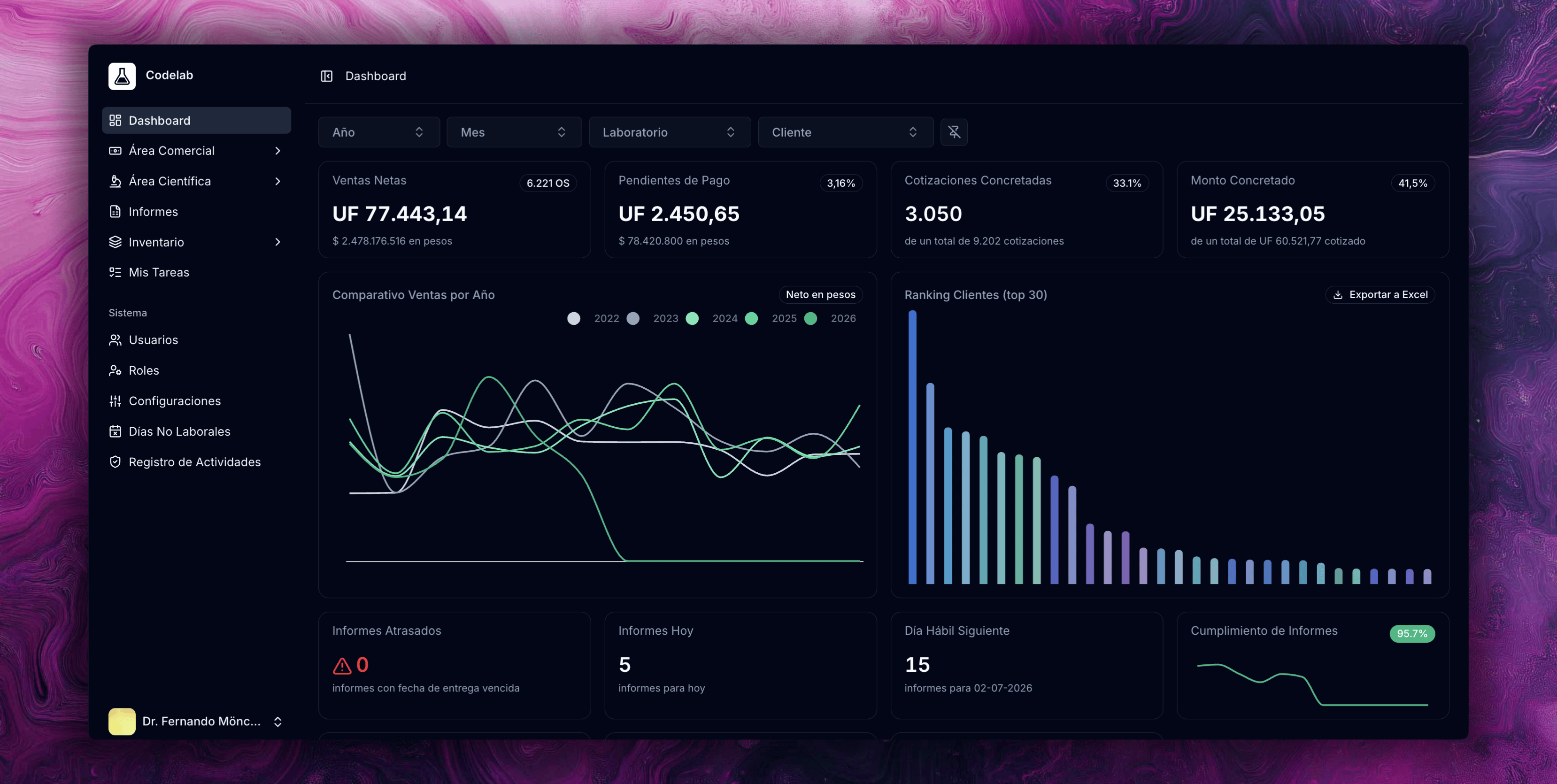Toggle the 2022 series in chart legend
The height and width of the screenshot is (784, 1557).
(x=594, y=319)
